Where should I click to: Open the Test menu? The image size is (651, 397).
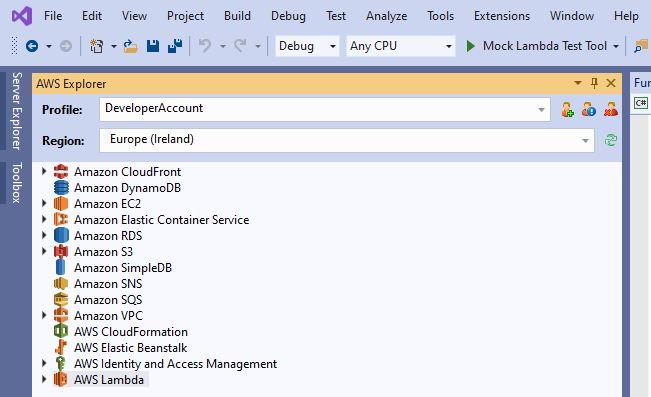click(335, 16)
